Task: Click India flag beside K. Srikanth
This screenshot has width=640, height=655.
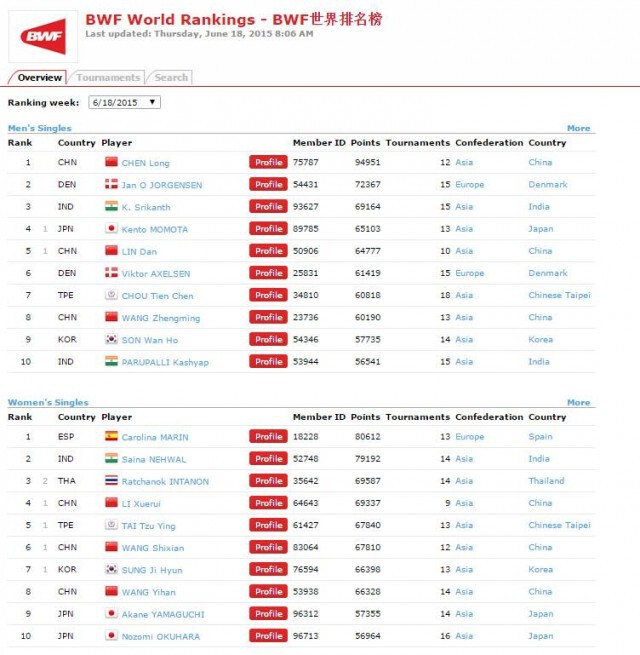Action: click(111, 206)
